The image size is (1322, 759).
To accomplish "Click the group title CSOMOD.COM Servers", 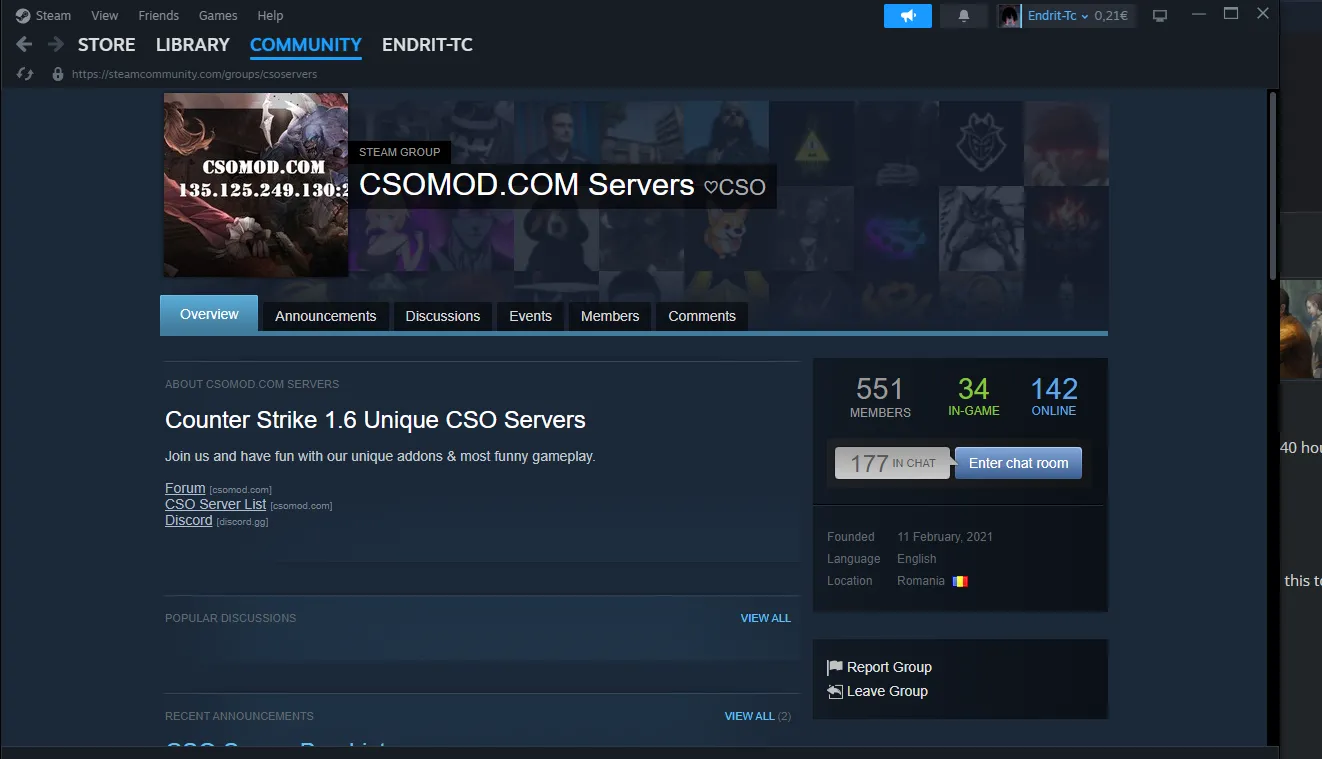I will pos(526,185).
